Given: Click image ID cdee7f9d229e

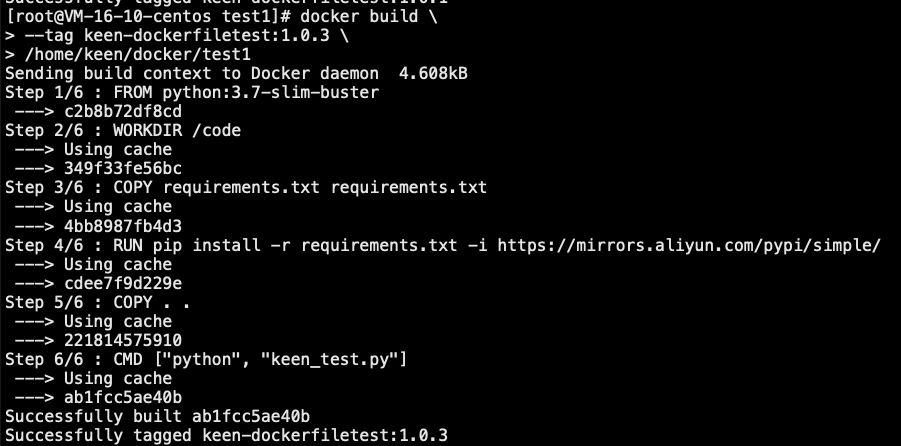Looking at the screenshot, I should tap(123, 283).
